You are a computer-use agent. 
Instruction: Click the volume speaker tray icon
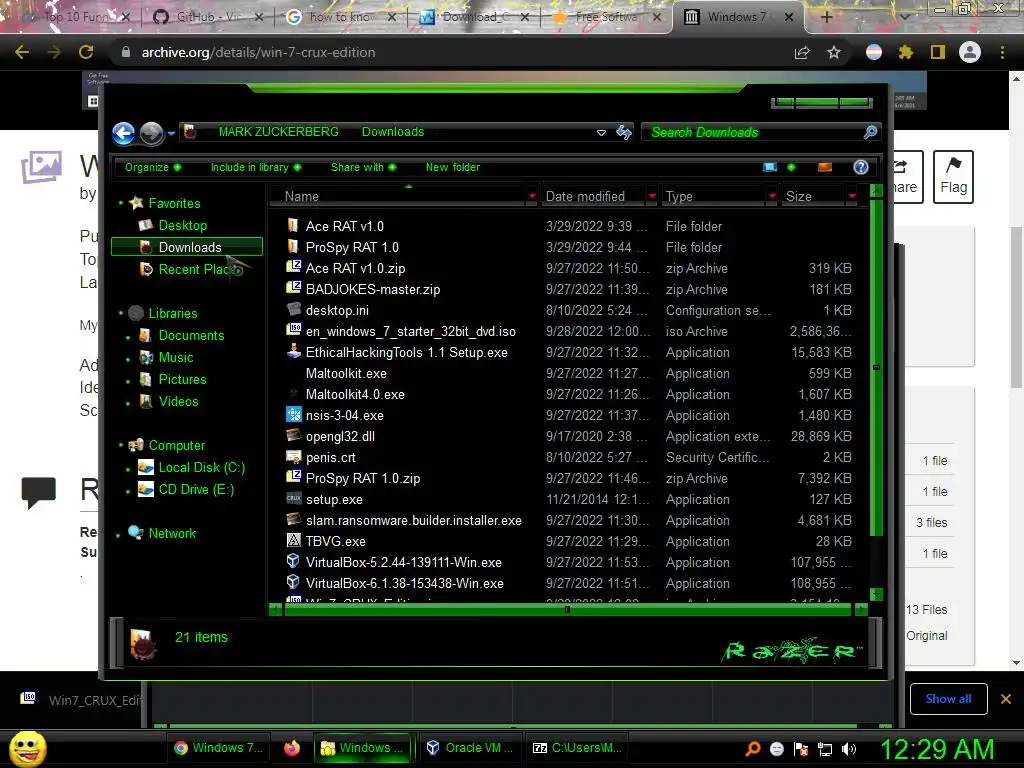[x=849, y=749]
